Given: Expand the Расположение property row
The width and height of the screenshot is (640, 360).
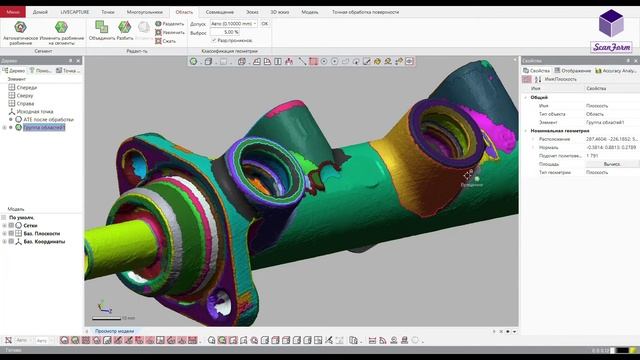Looking at the screenshot, I should click(533, 139).
